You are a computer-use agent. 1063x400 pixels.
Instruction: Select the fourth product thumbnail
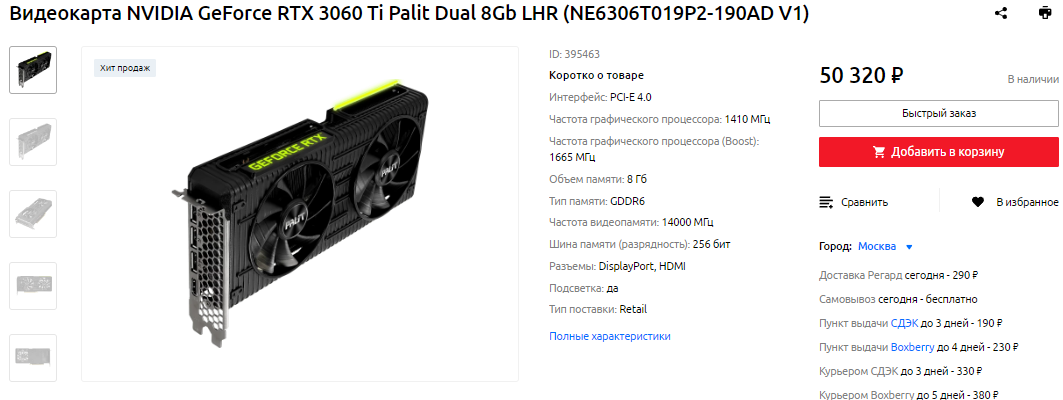coord(33,285)
